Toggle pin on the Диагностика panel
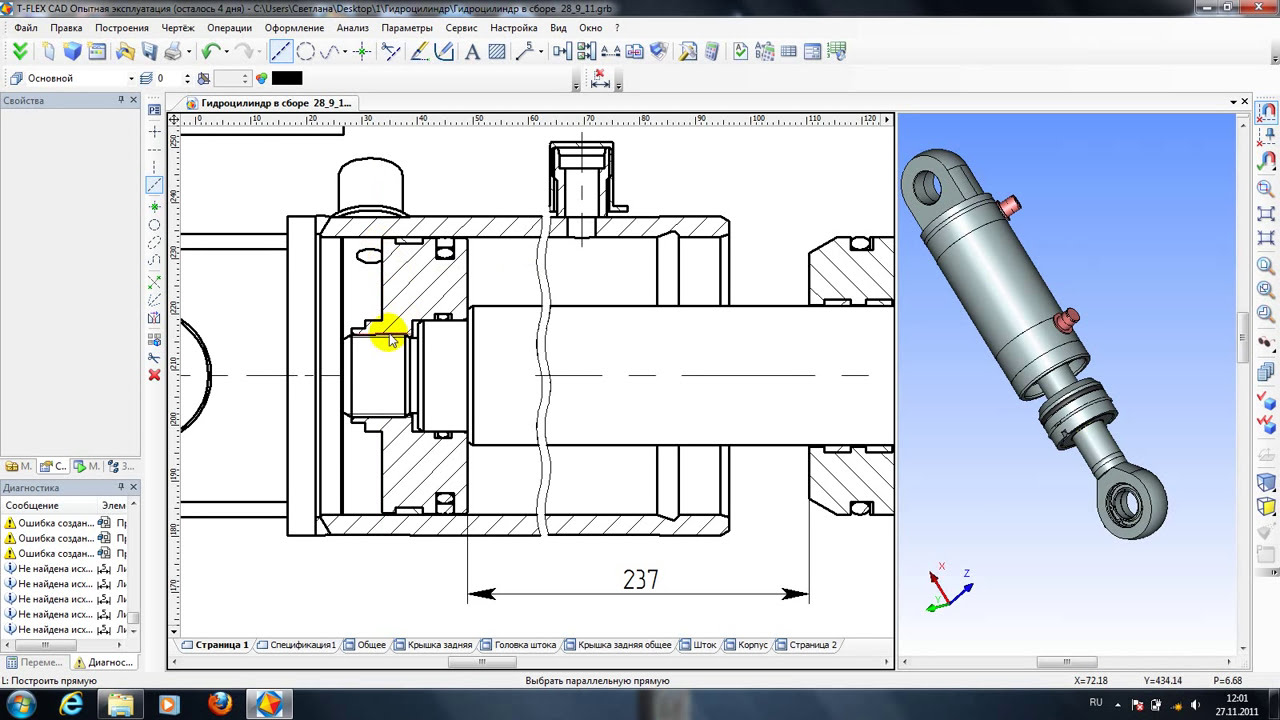This screenshot has height=720, width=1280. pos(121,487)
